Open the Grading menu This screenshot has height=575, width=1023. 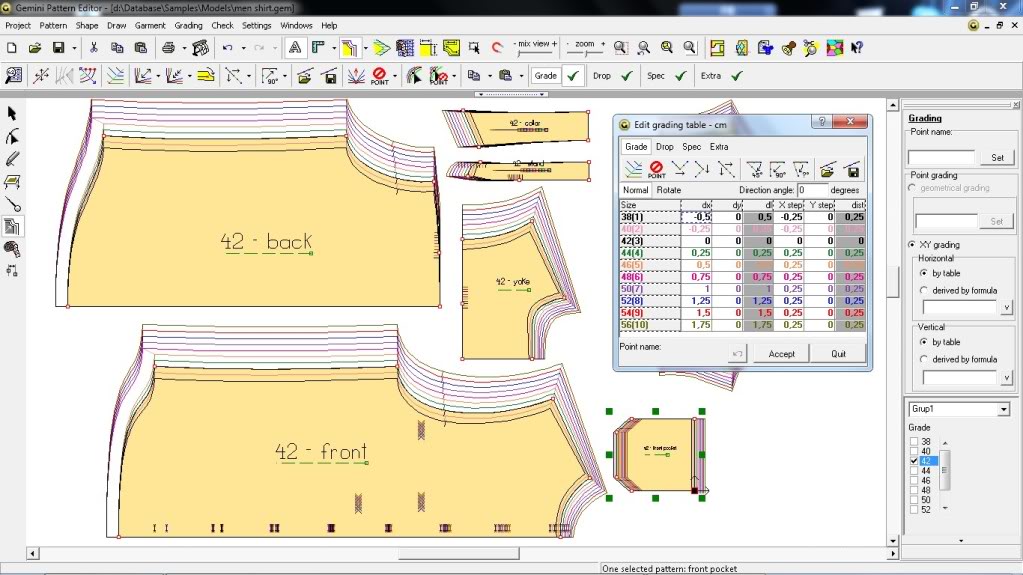[x=188, y=25]
